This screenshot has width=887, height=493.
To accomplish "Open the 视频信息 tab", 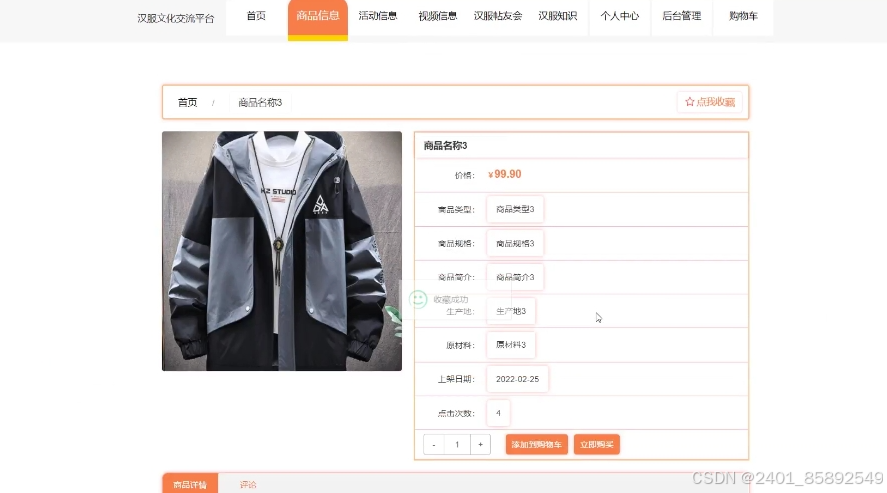I will (x=437, y=18).
